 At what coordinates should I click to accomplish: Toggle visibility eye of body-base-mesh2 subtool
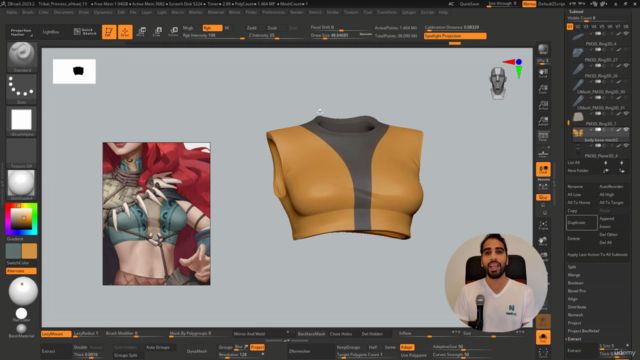[x=626, y=129]
